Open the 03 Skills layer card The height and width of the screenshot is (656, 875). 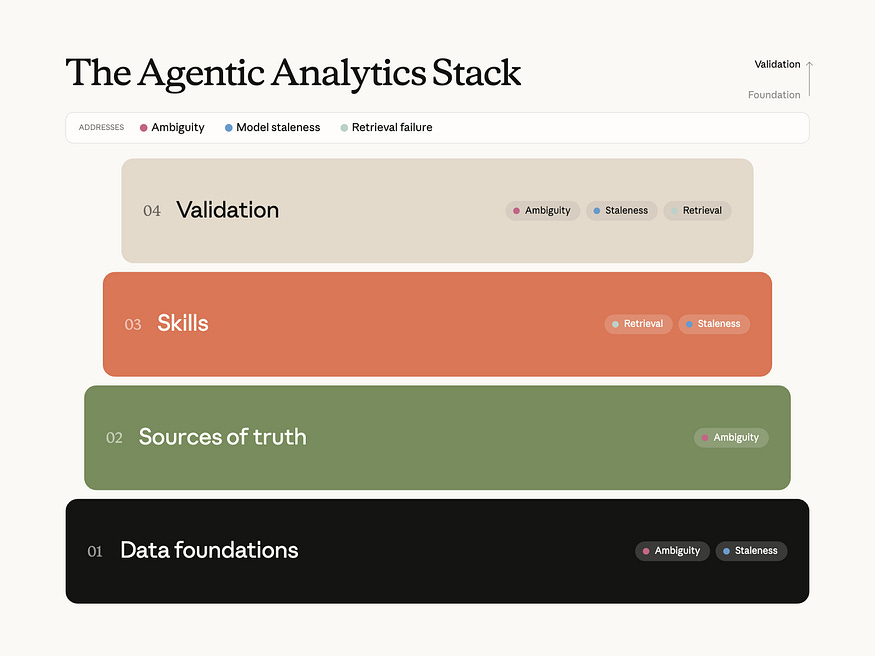click(438, 324)
